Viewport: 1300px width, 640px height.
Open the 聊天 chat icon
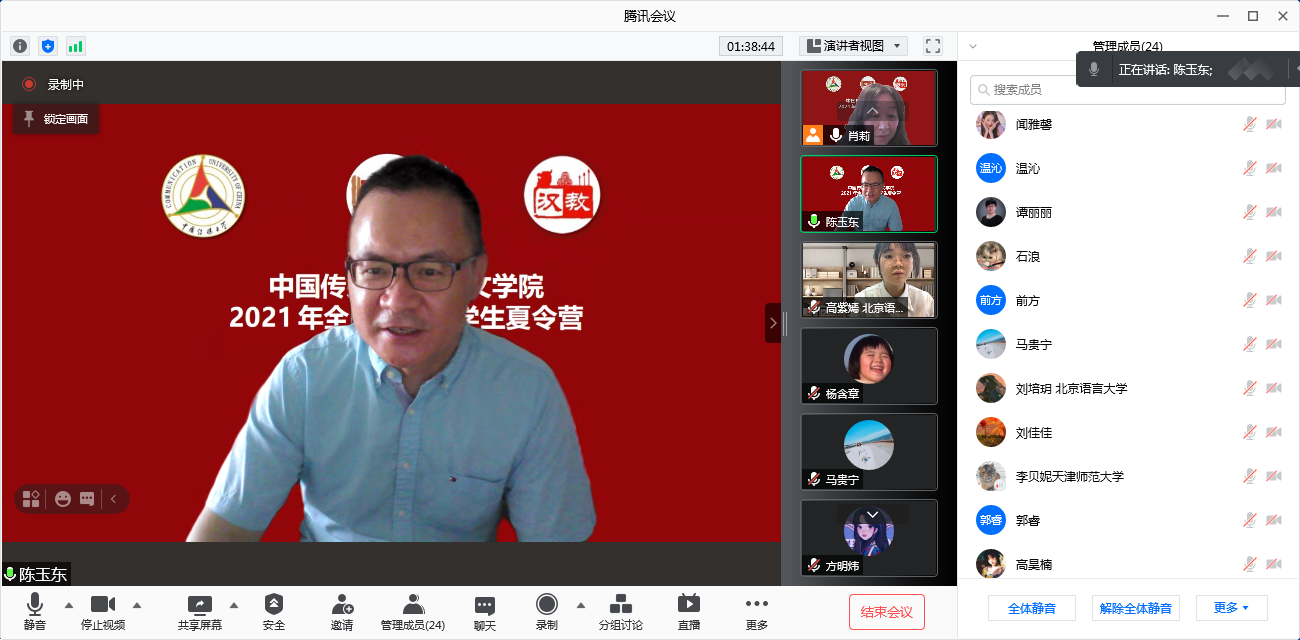[x=485, y=605]
